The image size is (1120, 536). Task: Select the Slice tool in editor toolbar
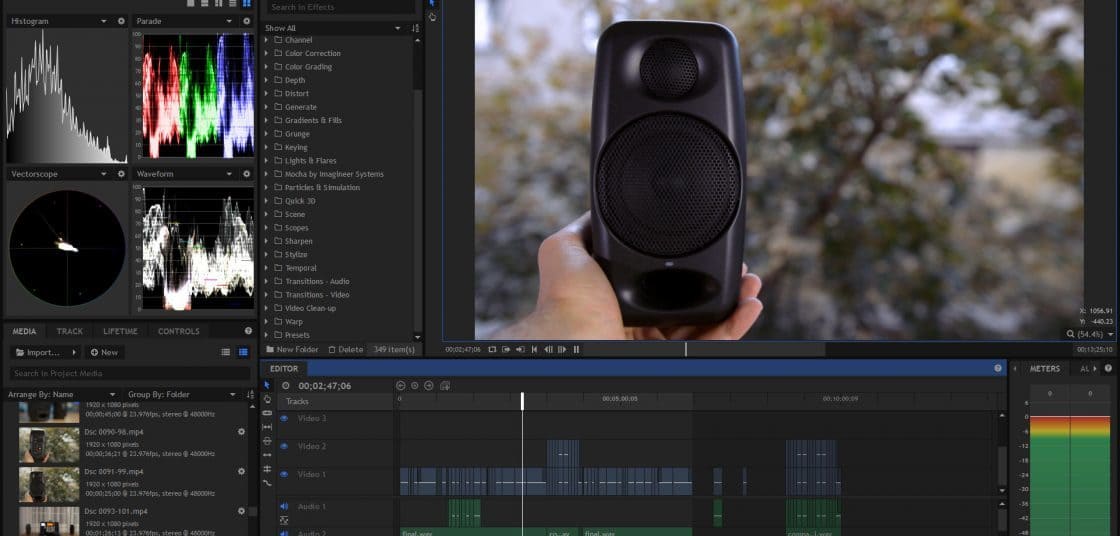tap(267, 412)
